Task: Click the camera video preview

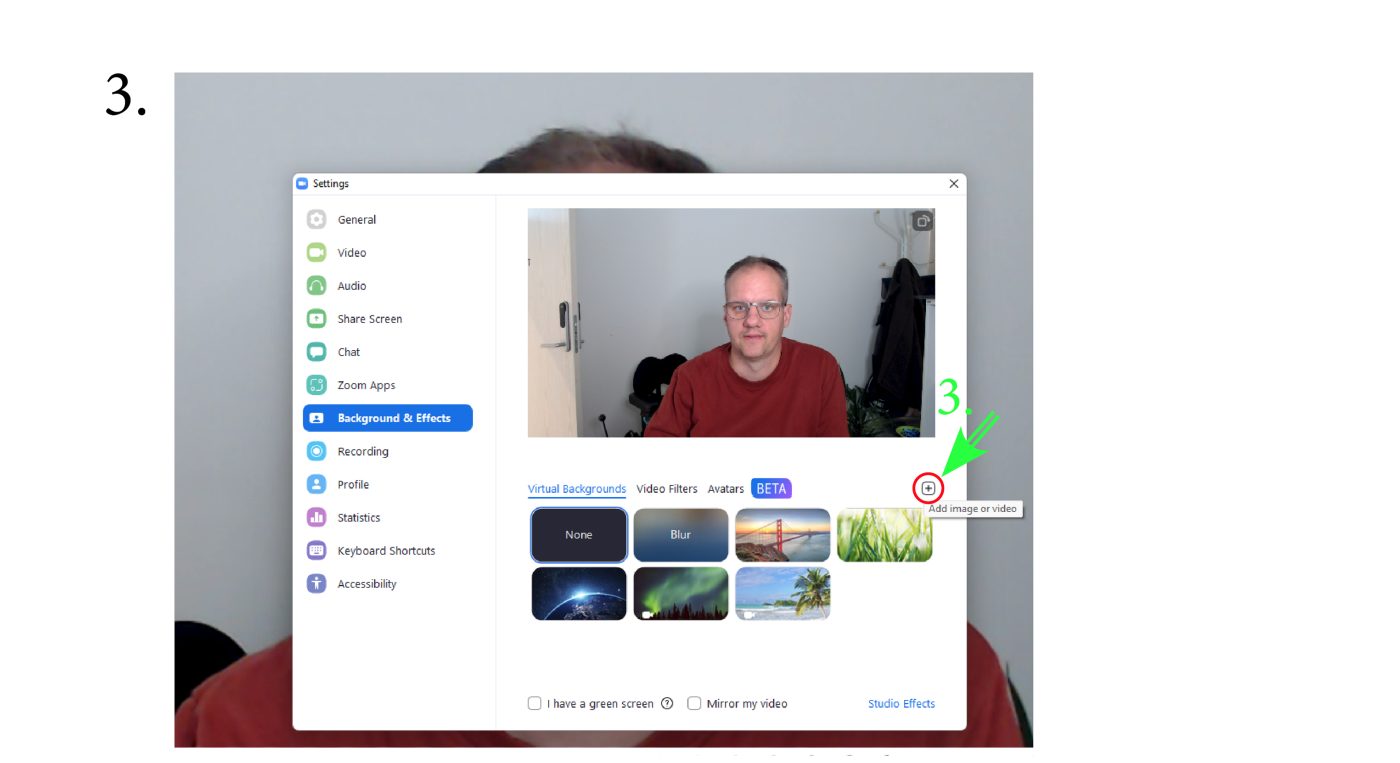Action: pyautogui.click(x=731, y=323)
